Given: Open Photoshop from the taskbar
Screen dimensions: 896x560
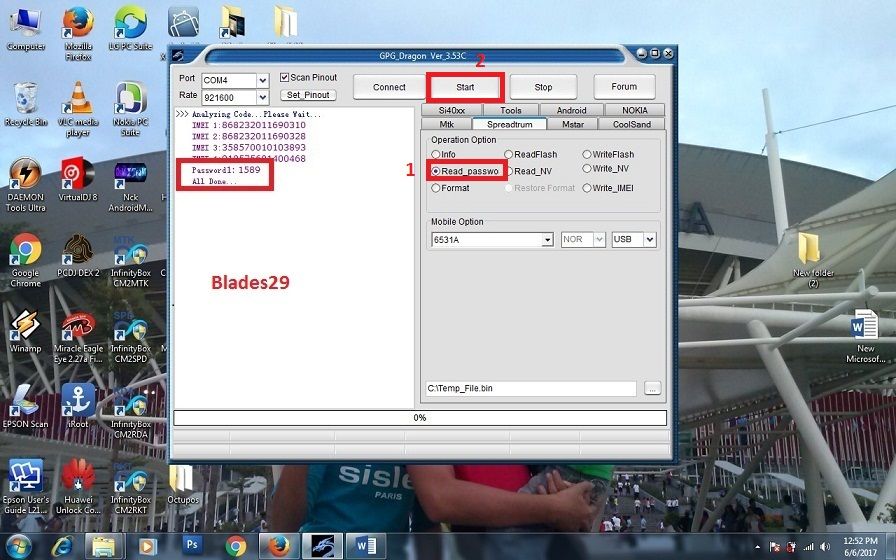Looking at the screenshot, I should pos(192,545).
